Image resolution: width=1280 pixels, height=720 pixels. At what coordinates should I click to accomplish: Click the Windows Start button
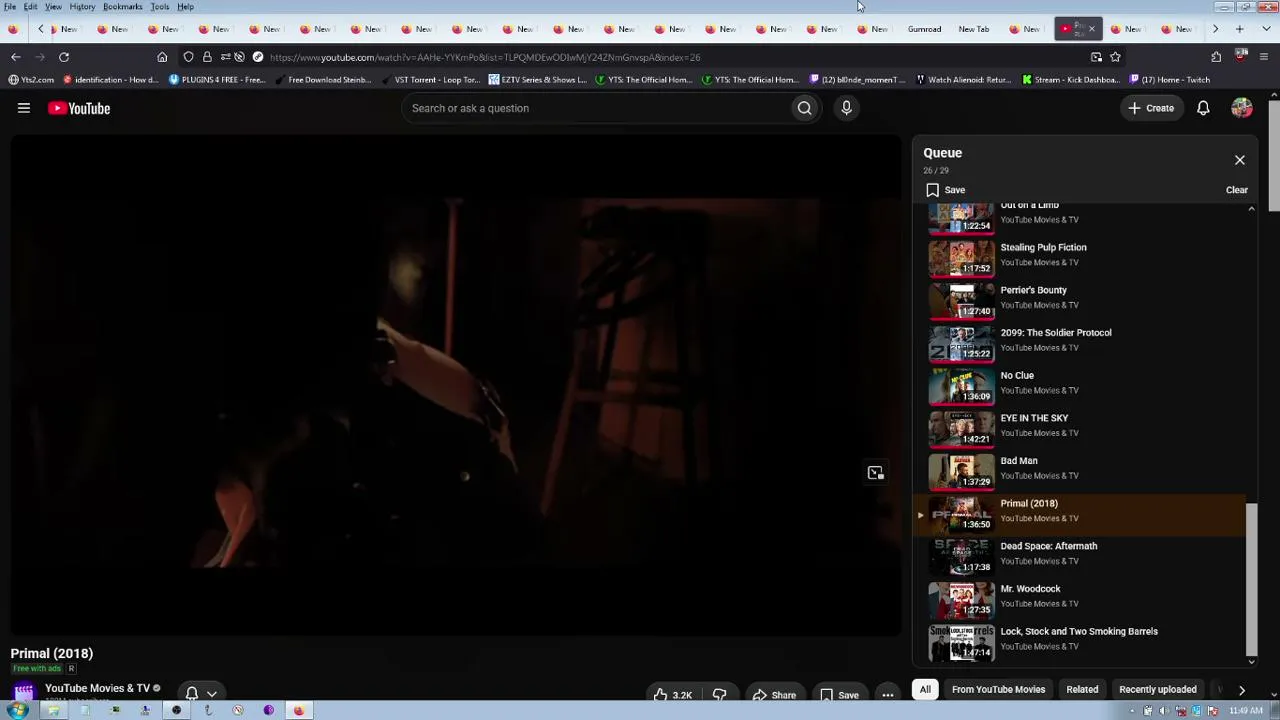click(x=17, y=710)
